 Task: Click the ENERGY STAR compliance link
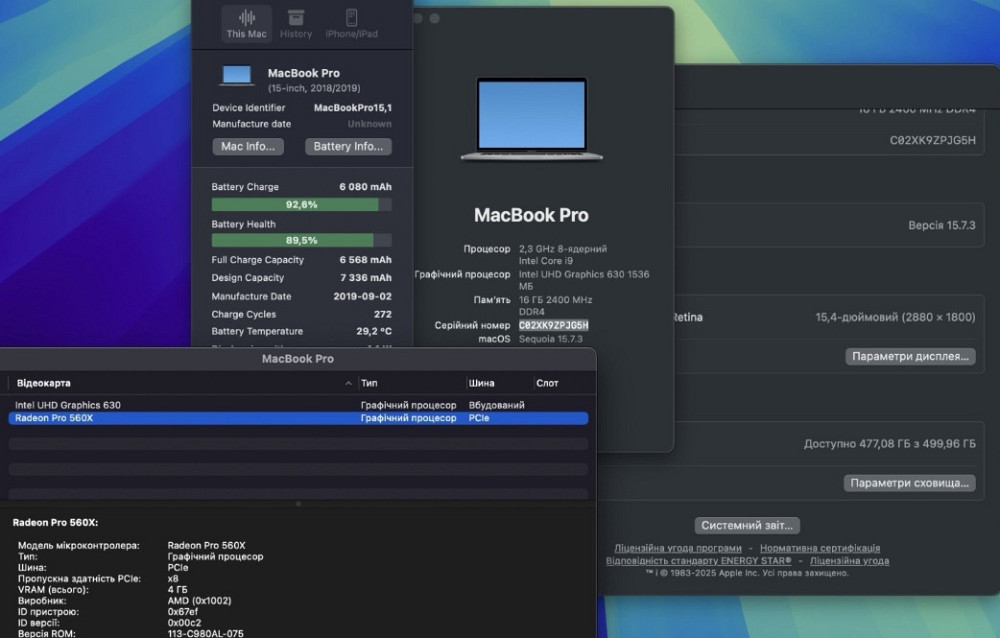tap(699, 561)
